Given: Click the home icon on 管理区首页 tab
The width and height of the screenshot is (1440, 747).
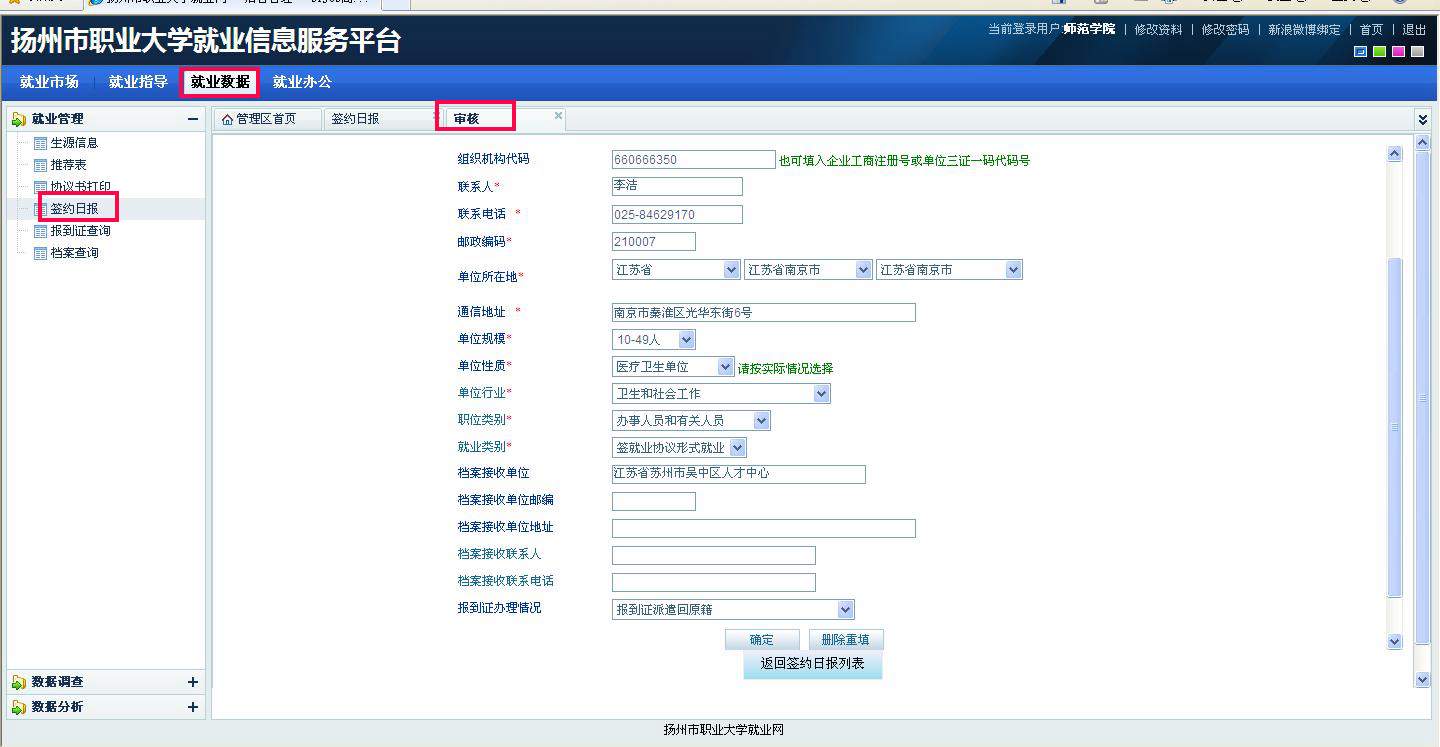Looking at the screenshot, I should click(227, 119).
